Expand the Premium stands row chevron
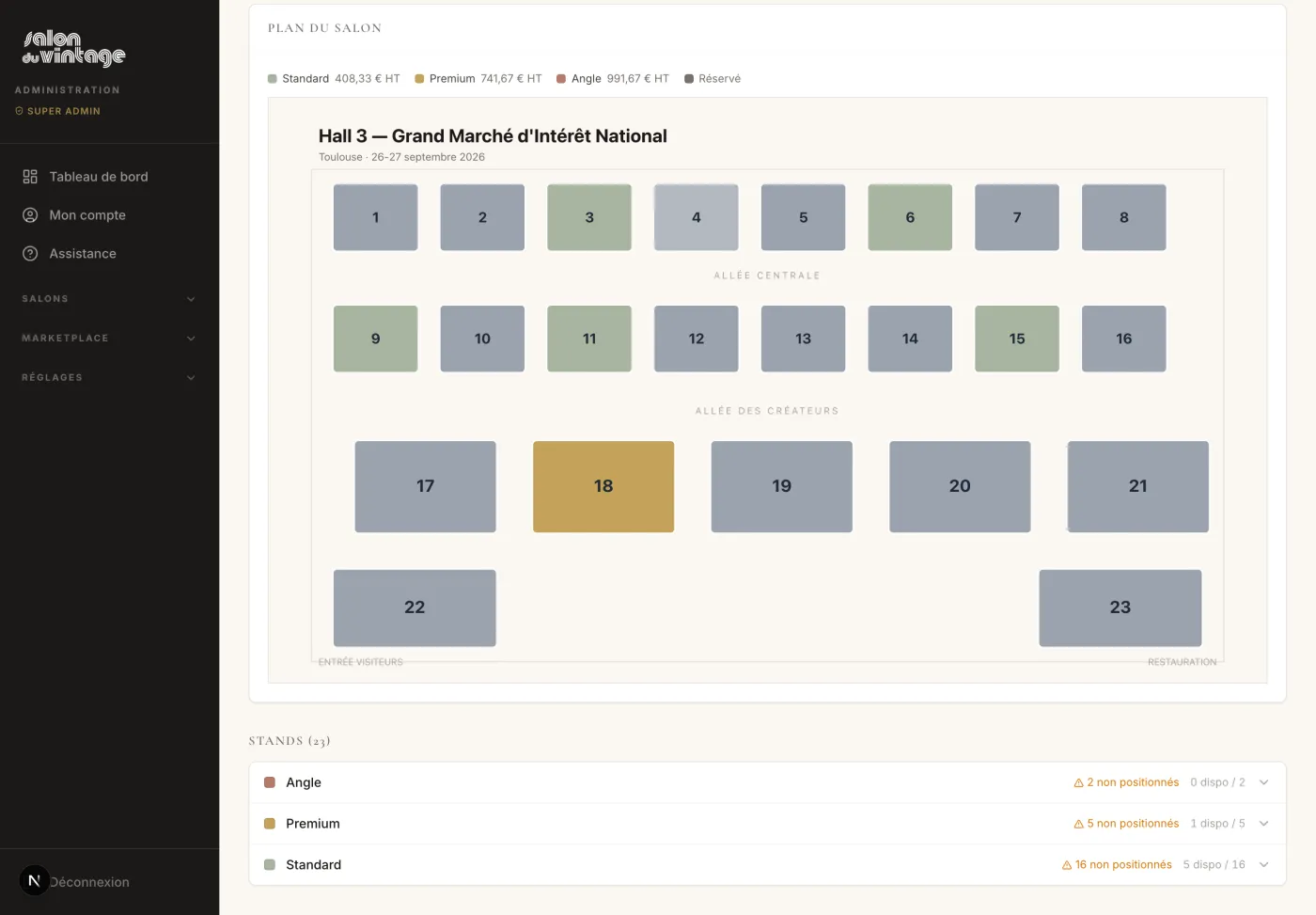The width and height of the screenshot is (1316, 915). (1264, 824)
